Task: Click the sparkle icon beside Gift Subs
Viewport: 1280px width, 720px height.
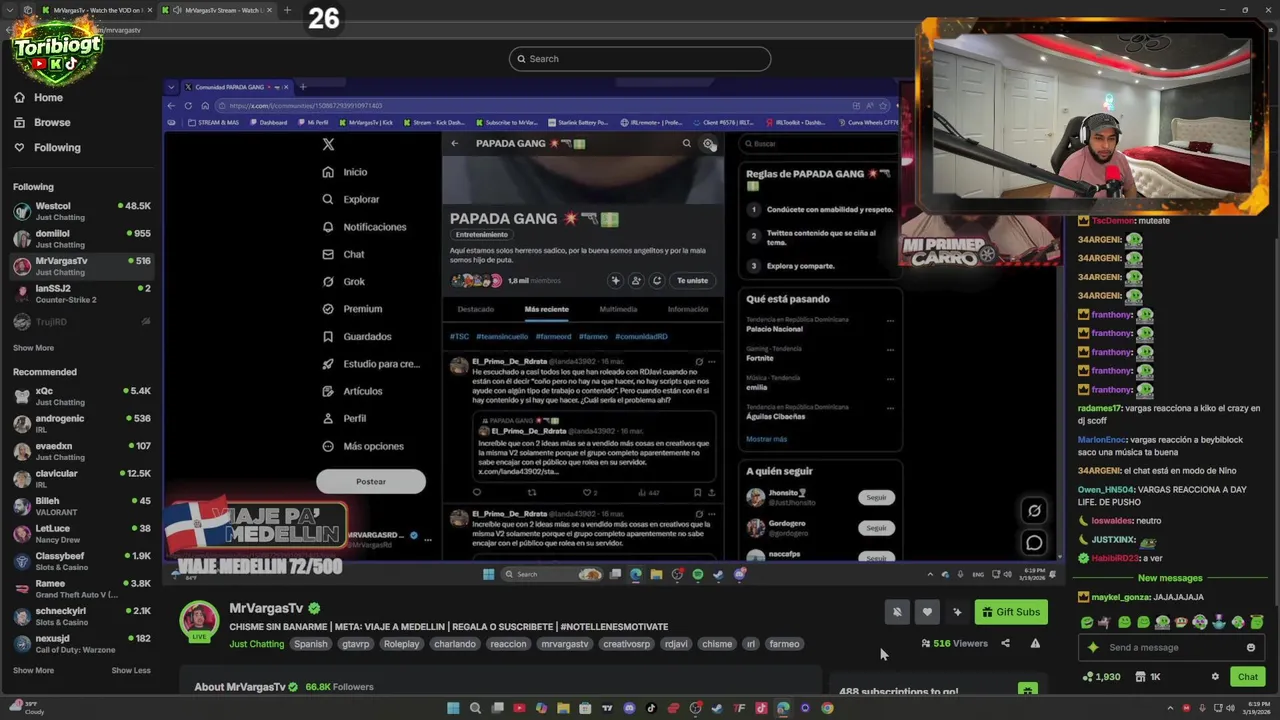Action: (957, 612)
